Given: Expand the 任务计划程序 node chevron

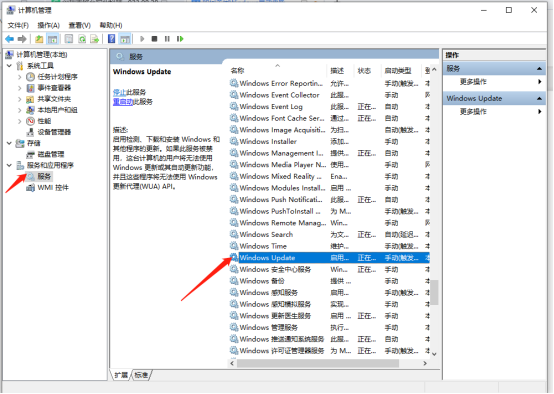Looking at the screenshot, I should coord(20,77).
